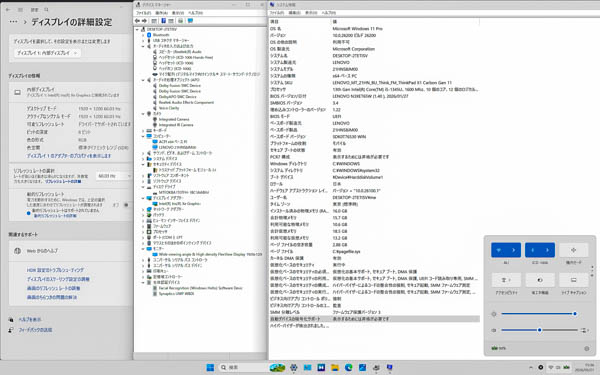This screenshot has width=600, height=375.
Task: Open the Settings gear icon on taskbar
Action: 294,367
